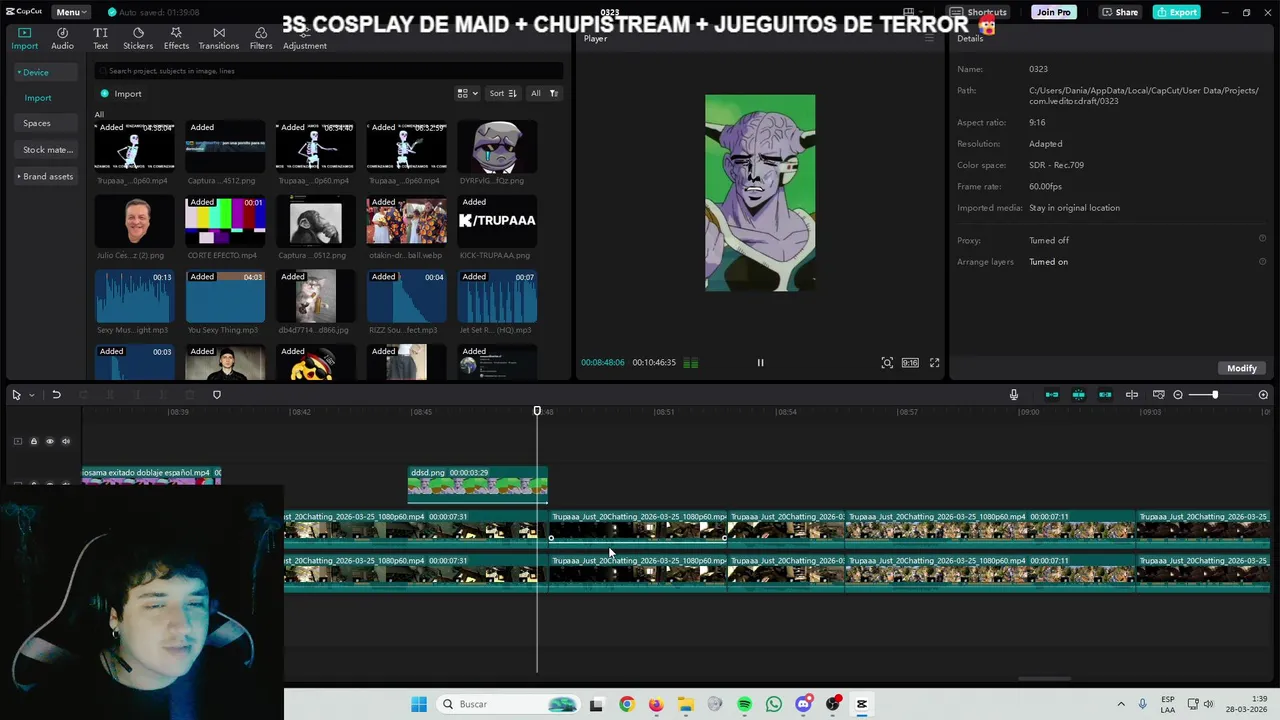Start voice recording with microphone icon

point(1013,395)
